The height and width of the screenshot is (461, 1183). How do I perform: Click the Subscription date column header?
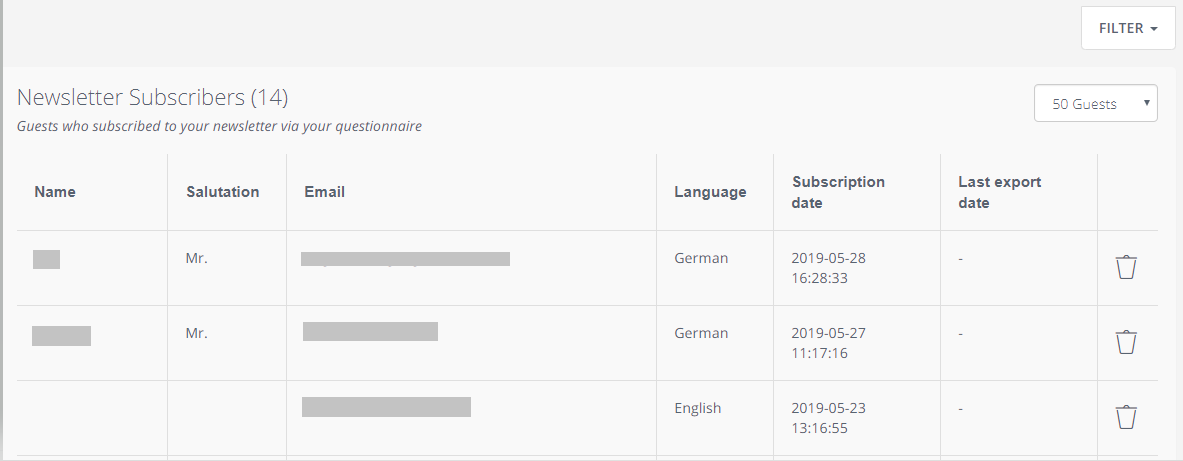point(838,192)
